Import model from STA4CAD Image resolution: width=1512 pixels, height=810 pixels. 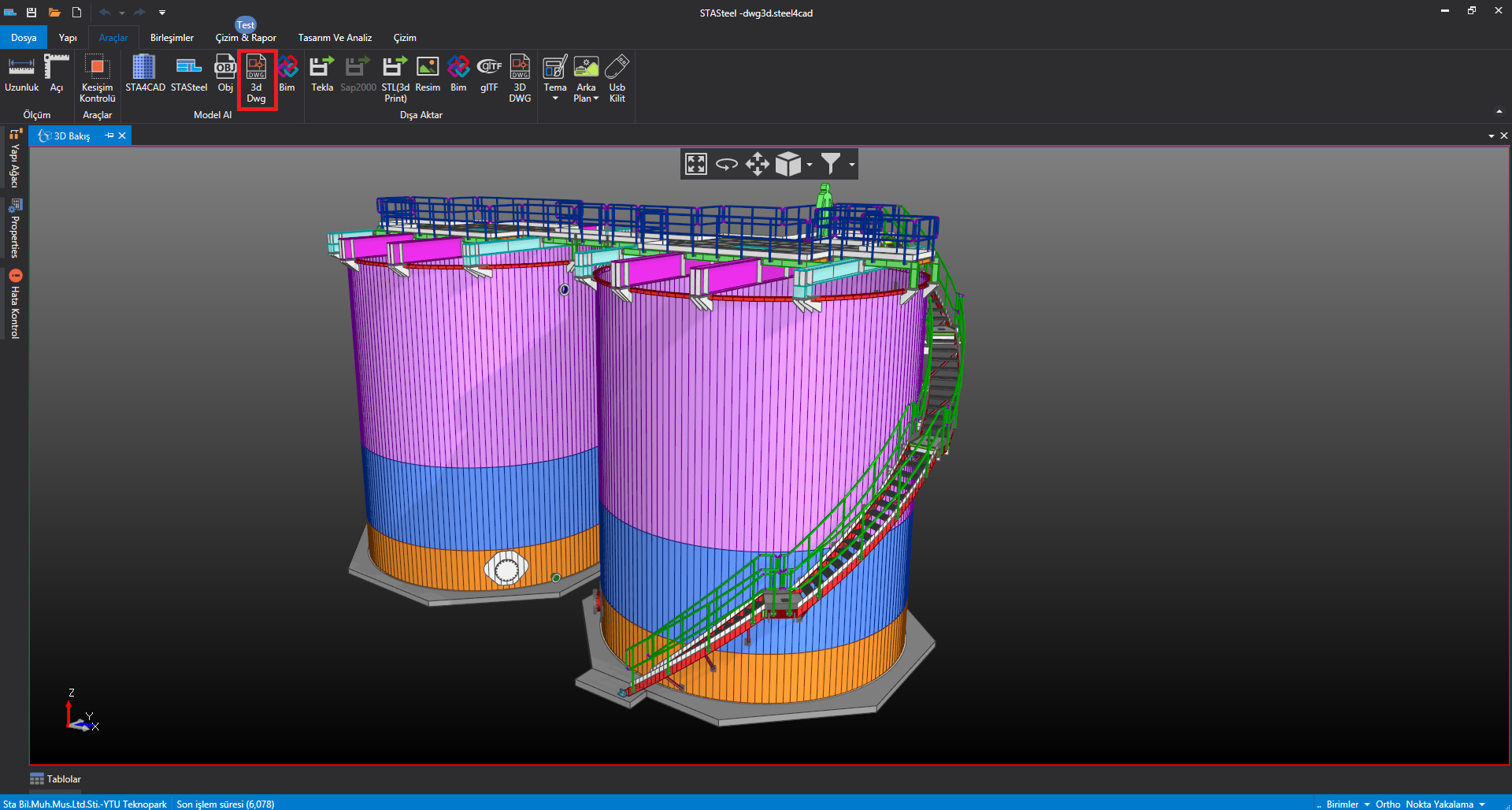(145, 75)
